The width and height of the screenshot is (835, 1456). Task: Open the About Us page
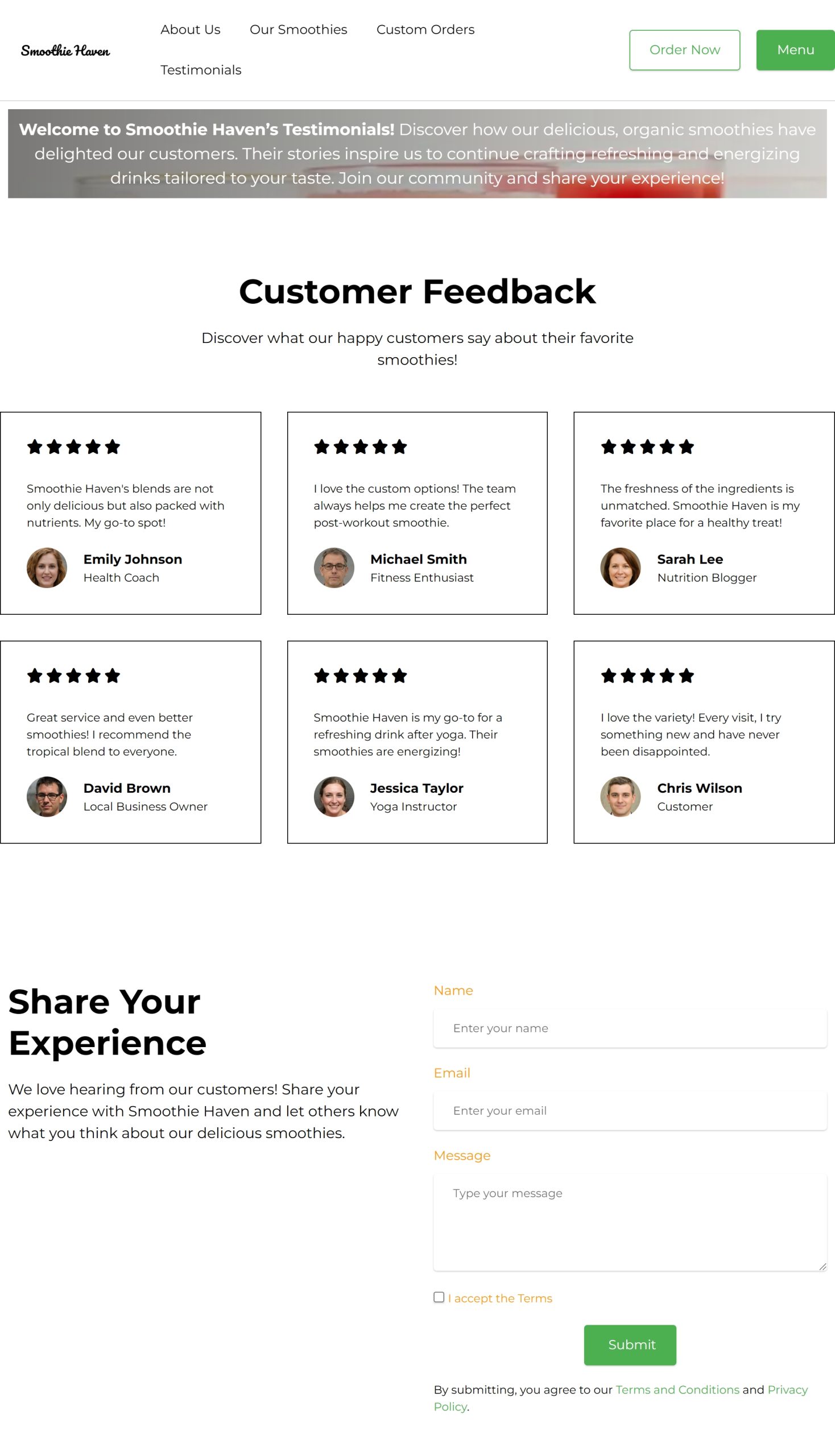191,30
